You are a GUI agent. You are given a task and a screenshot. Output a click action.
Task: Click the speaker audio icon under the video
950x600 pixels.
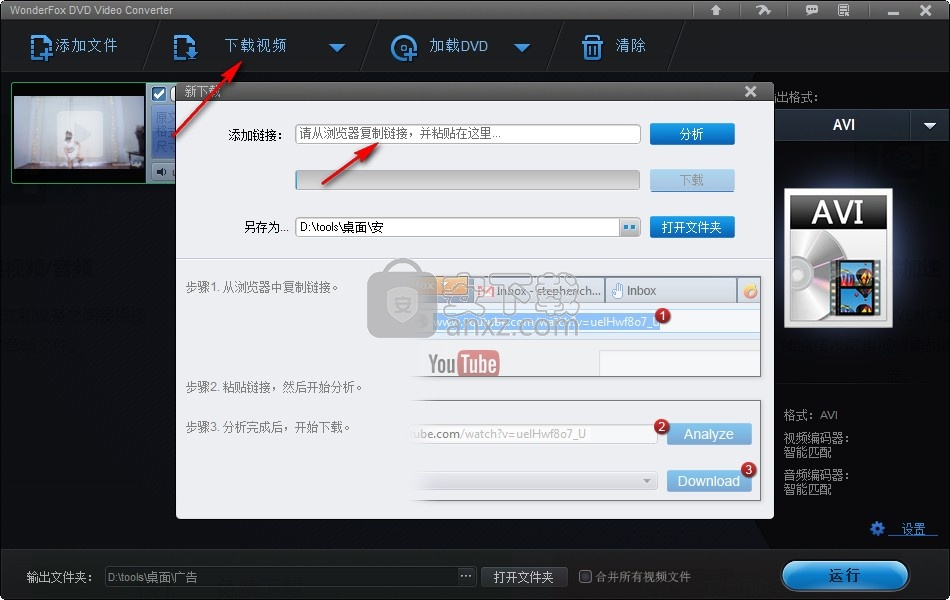[161, 172]
